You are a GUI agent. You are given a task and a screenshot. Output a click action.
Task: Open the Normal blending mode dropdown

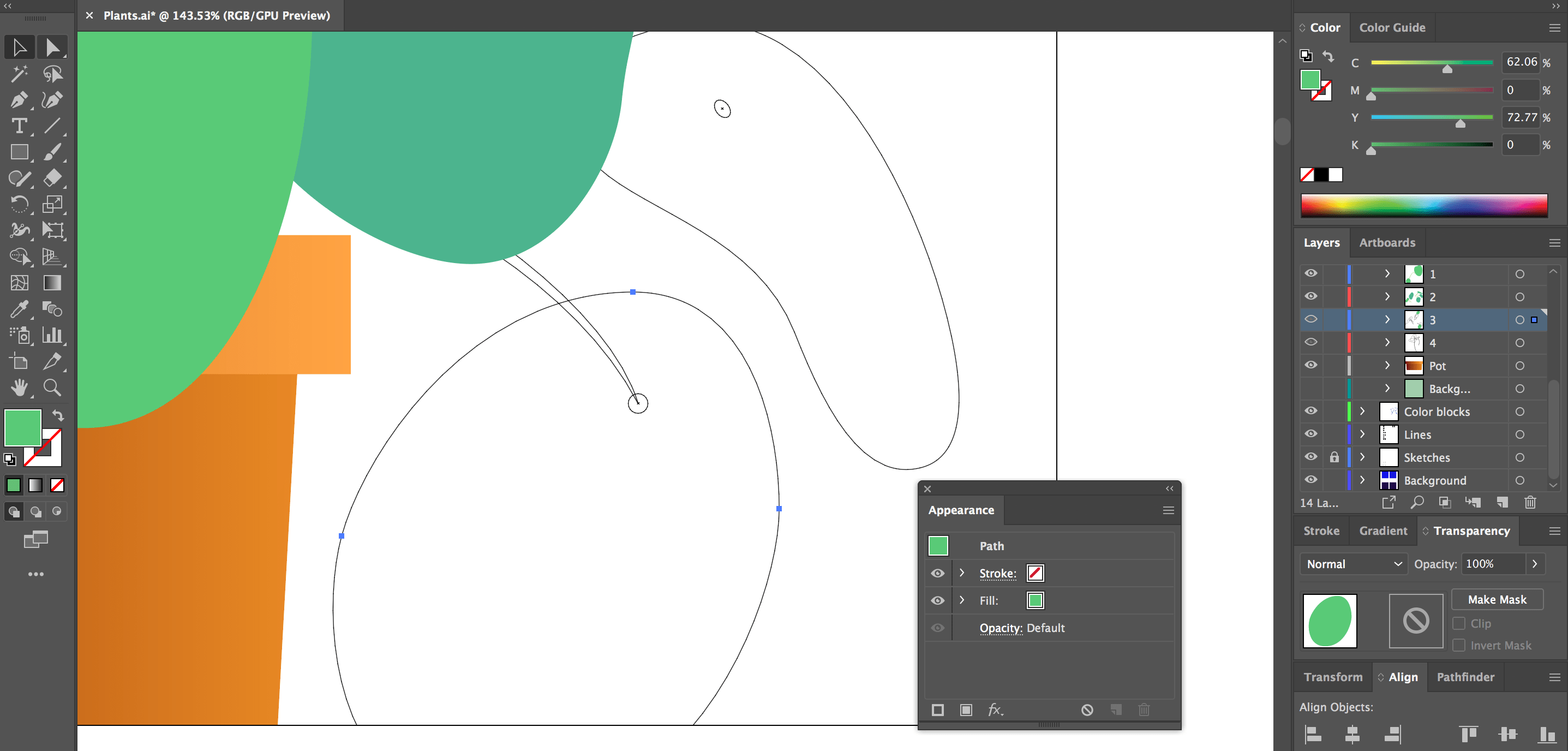click(x=1354, y=564)
